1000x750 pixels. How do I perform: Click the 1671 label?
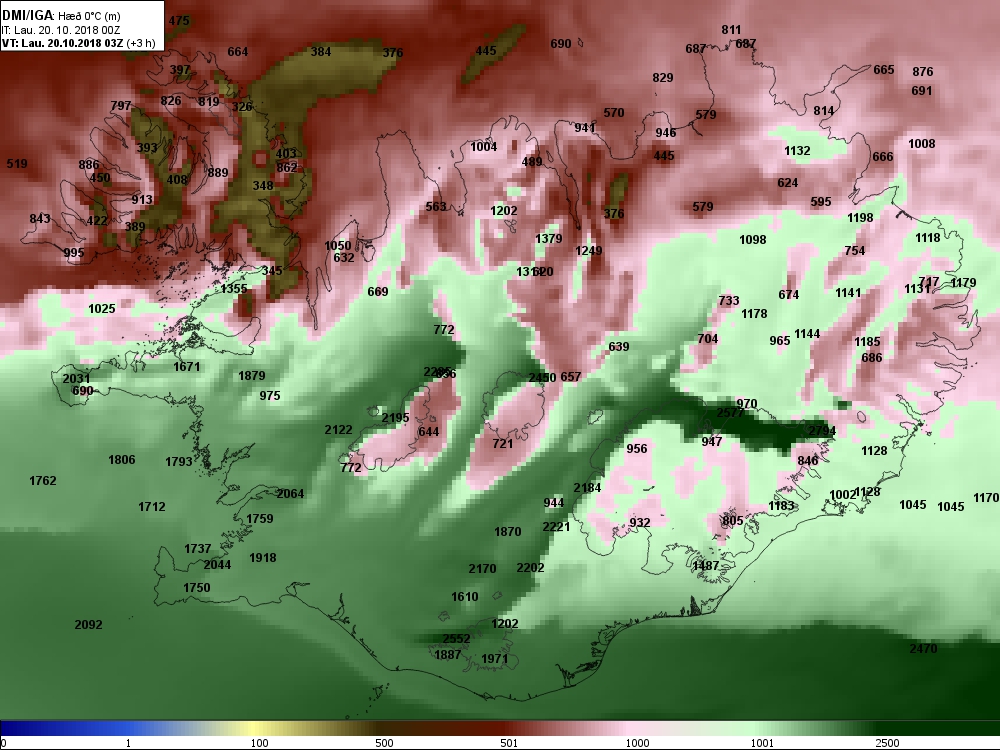[x=187, y=367]
